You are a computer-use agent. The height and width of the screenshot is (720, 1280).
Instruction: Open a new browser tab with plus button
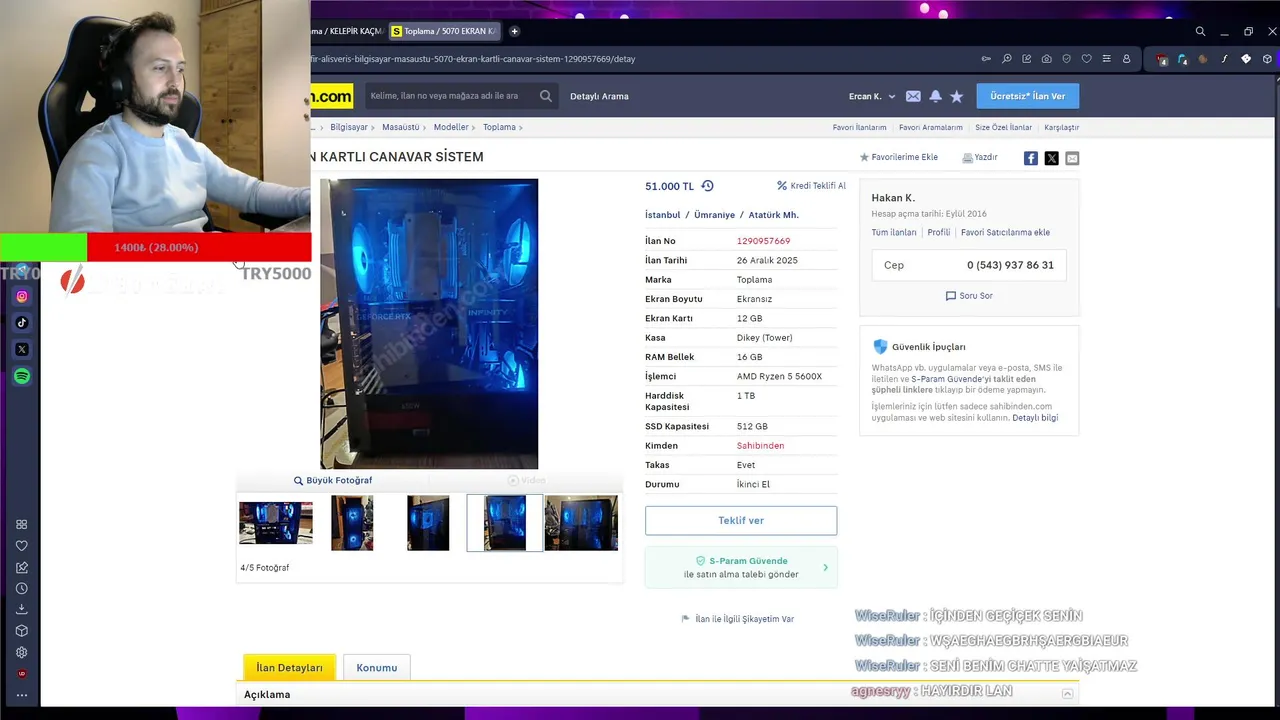click(514, 31)
